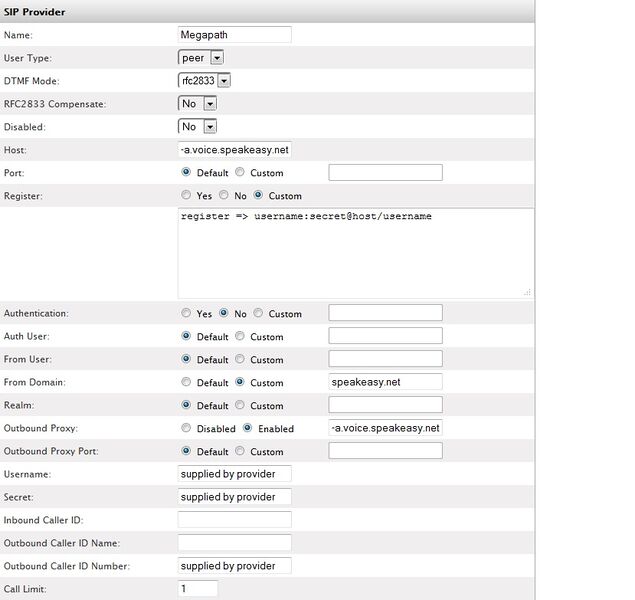Select Custom radio for Auth User
This screenshot has width=635, height=600.
tap(240, 336)
